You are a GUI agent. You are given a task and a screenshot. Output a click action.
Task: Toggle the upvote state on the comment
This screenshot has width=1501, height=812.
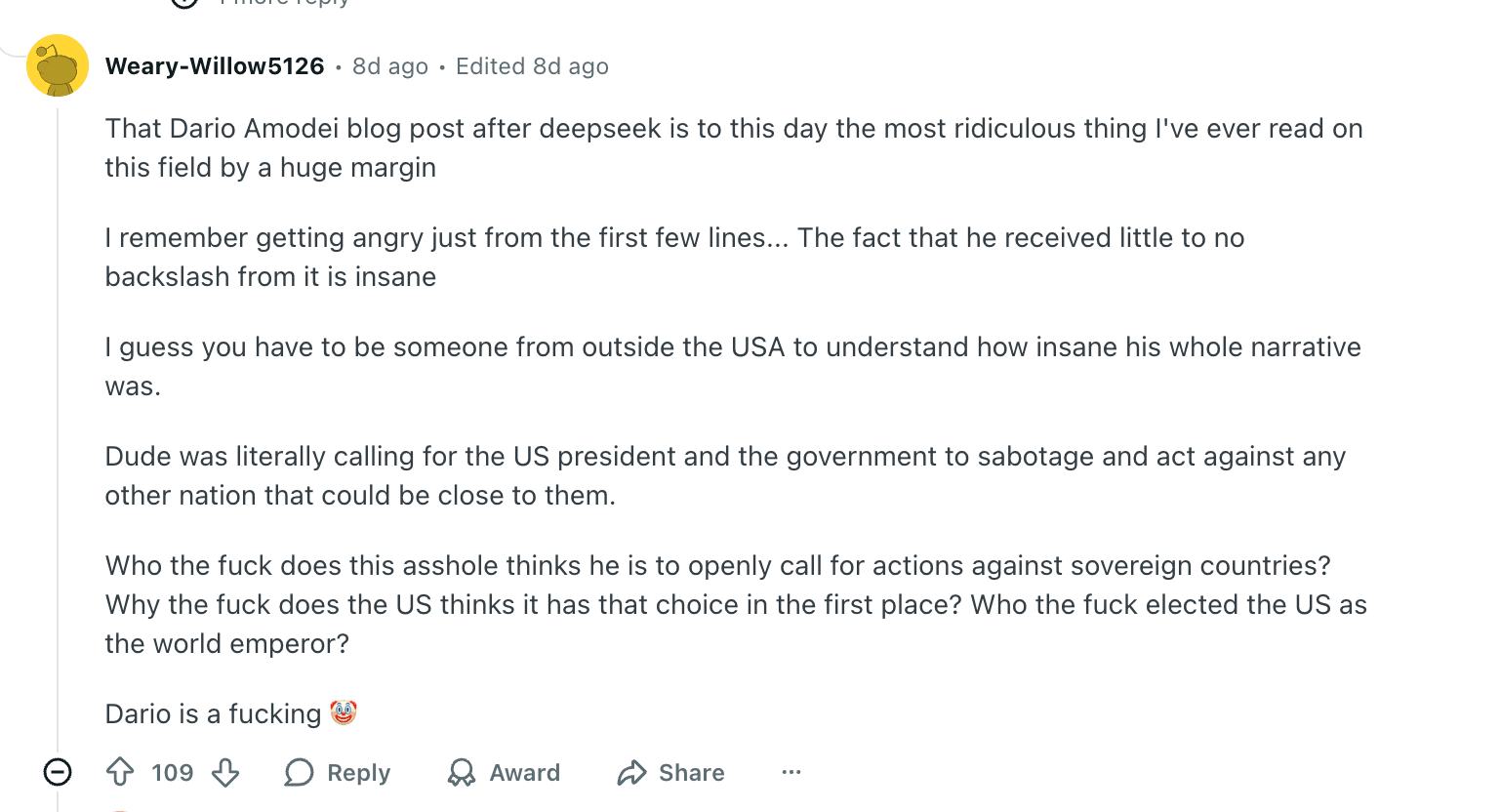click(x=119, y=772)
